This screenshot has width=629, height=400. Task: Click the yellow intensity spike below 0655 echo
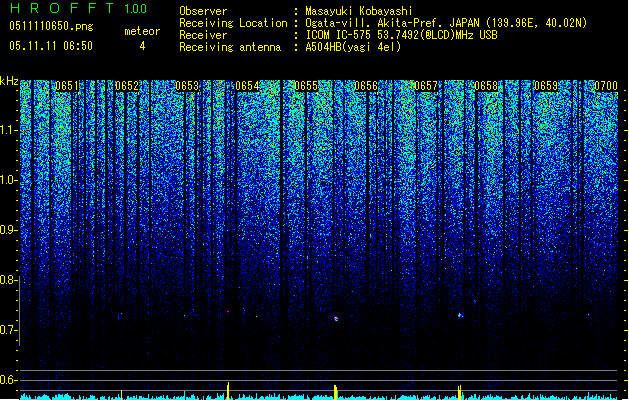335,392
